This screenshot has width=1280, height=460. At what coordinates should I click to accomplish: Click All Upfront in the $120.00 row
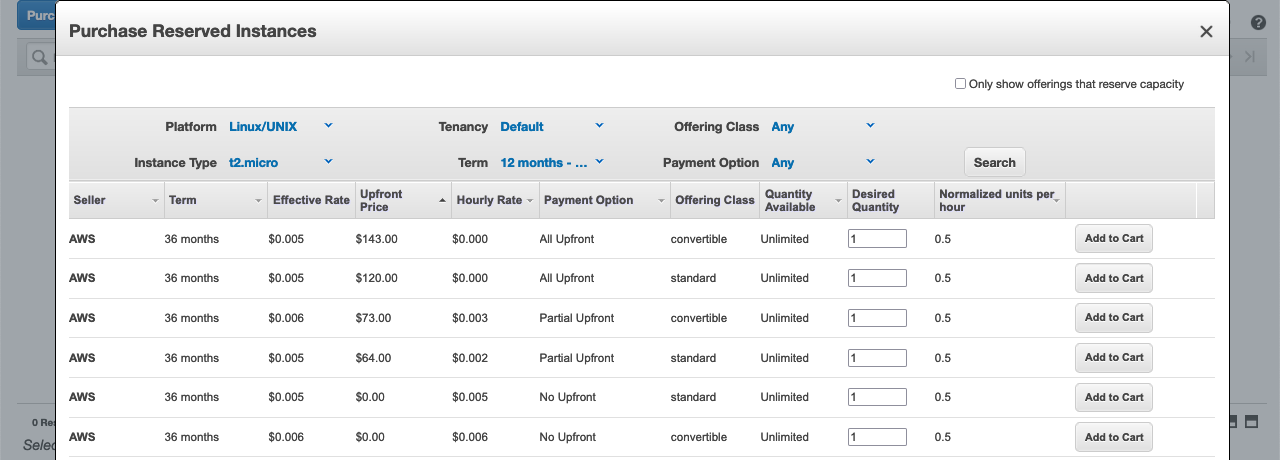[567, 278]
